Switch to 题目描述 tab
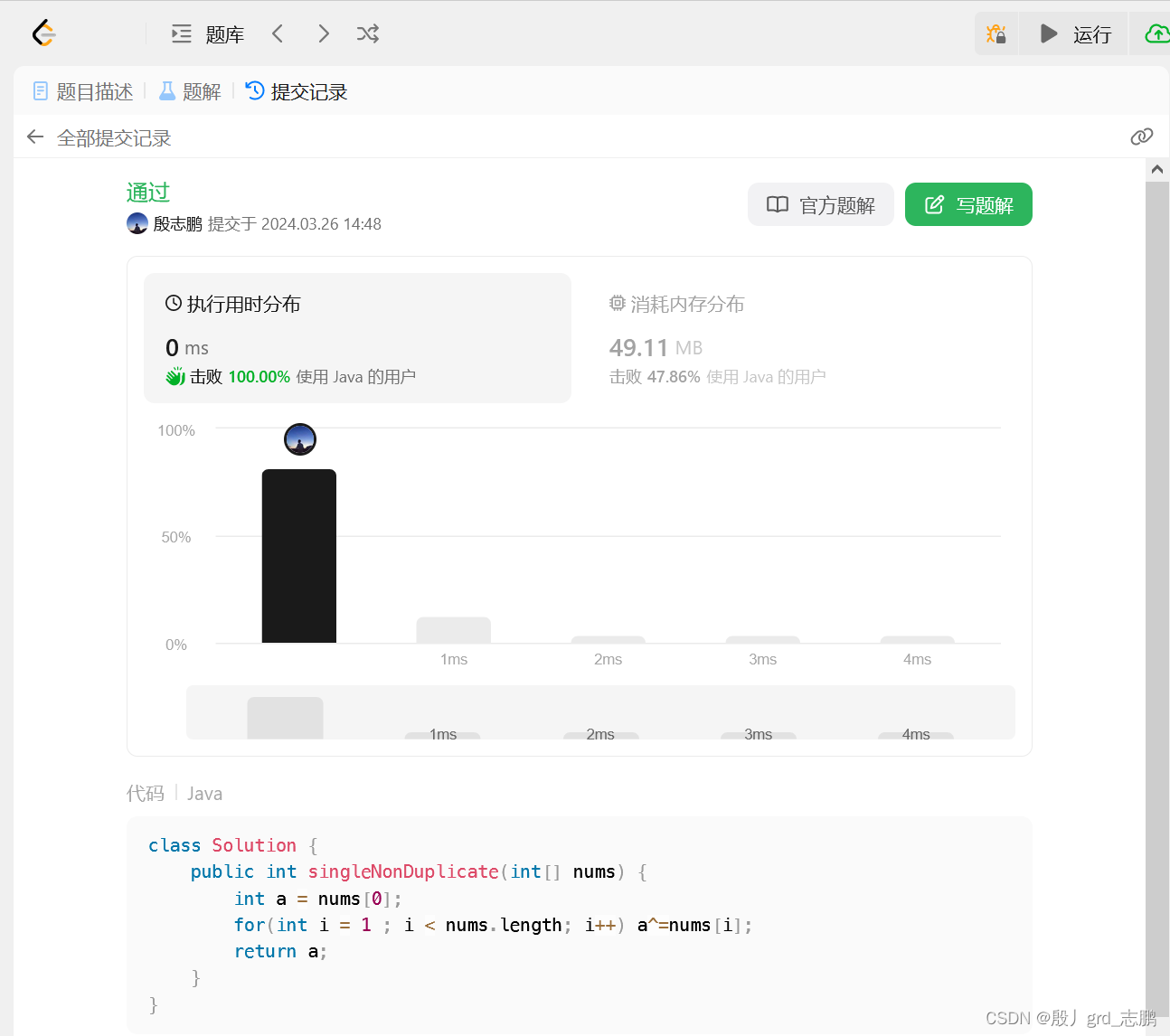1170x1036 pixels. (83, 91)
